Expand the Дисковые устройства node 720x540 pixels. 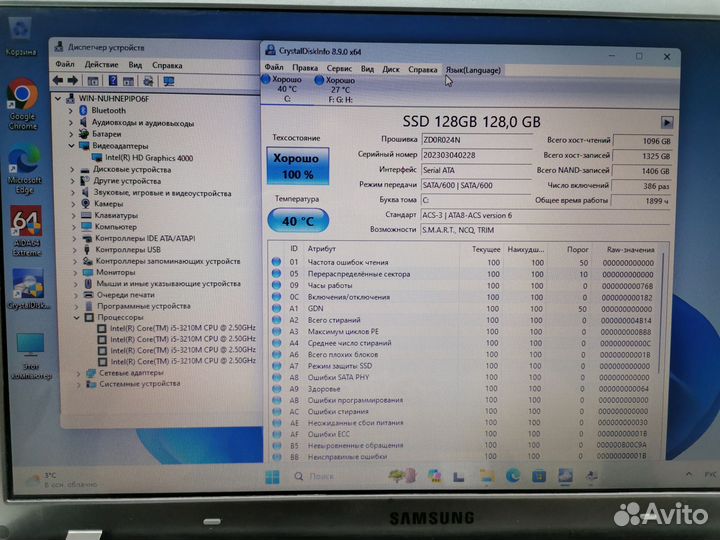[73, 170]
